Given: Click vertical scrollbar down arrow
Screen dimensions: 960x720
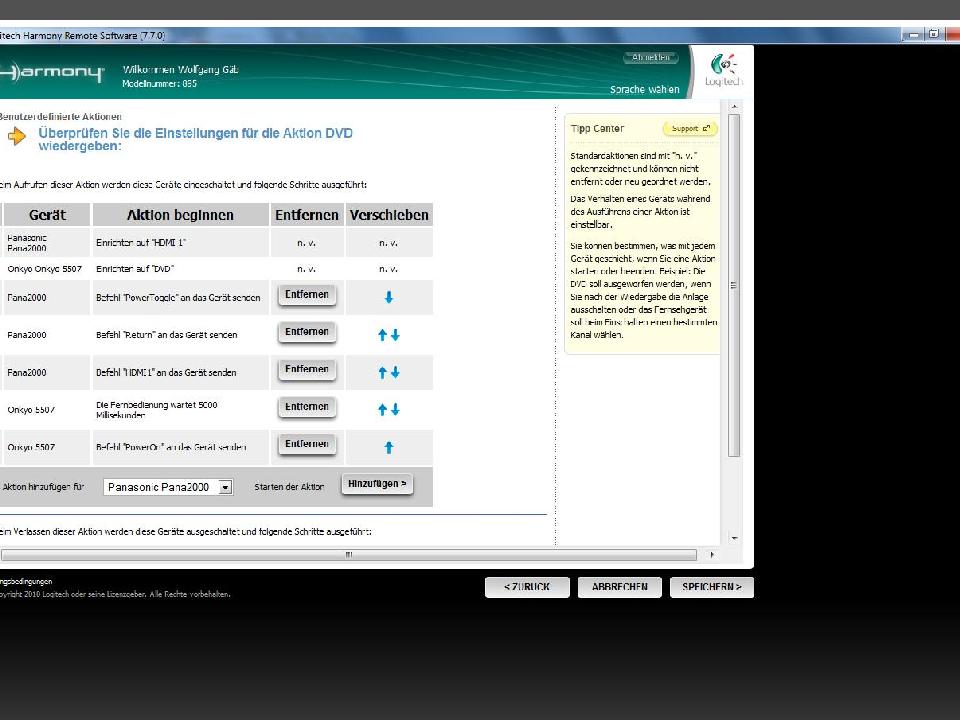Looking at the screenshot, I should click(x=735, y=539).
